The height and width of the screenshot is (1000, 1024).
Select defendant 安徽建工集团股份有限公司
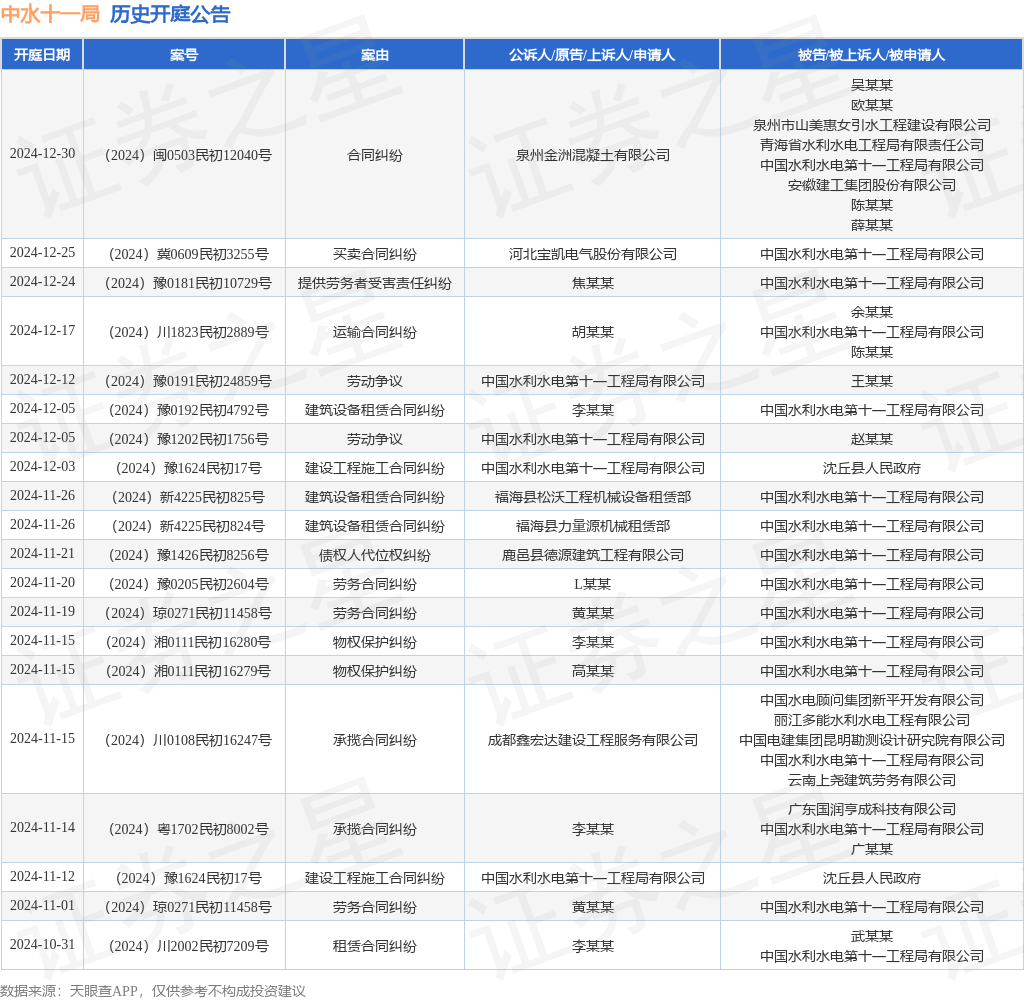(872, 185)
